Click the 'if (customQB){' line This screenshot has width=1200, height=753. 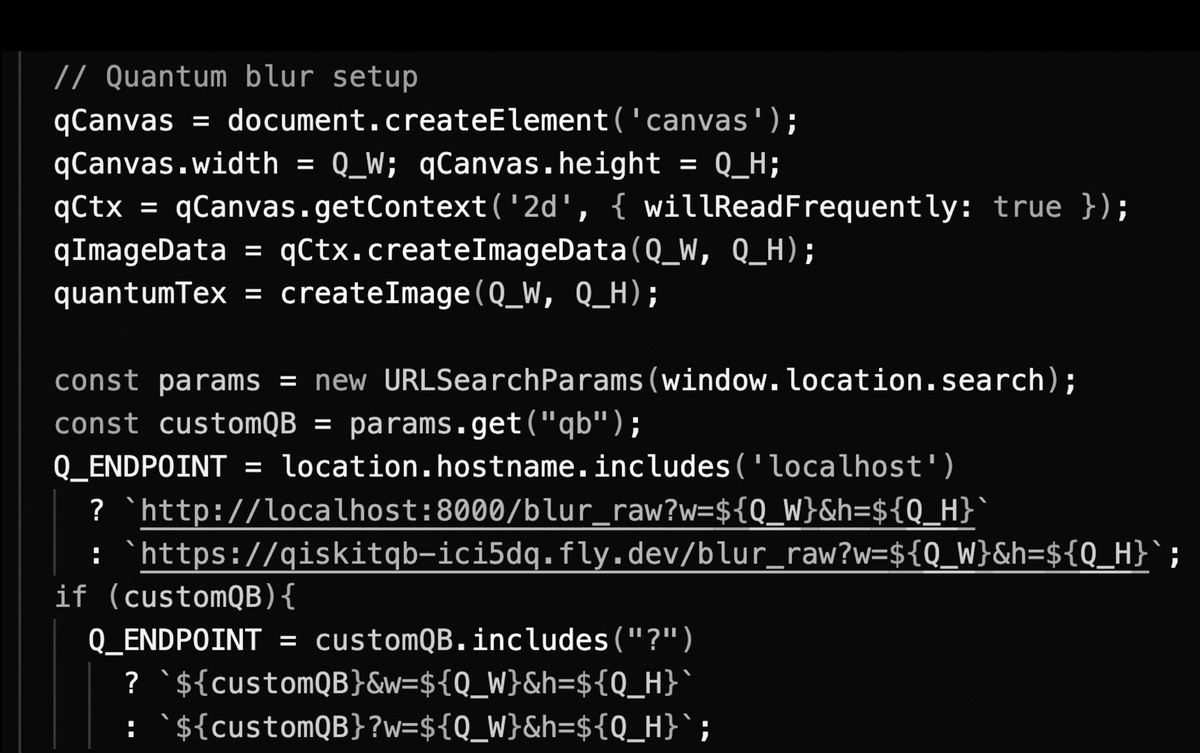(x=175, y=597)
